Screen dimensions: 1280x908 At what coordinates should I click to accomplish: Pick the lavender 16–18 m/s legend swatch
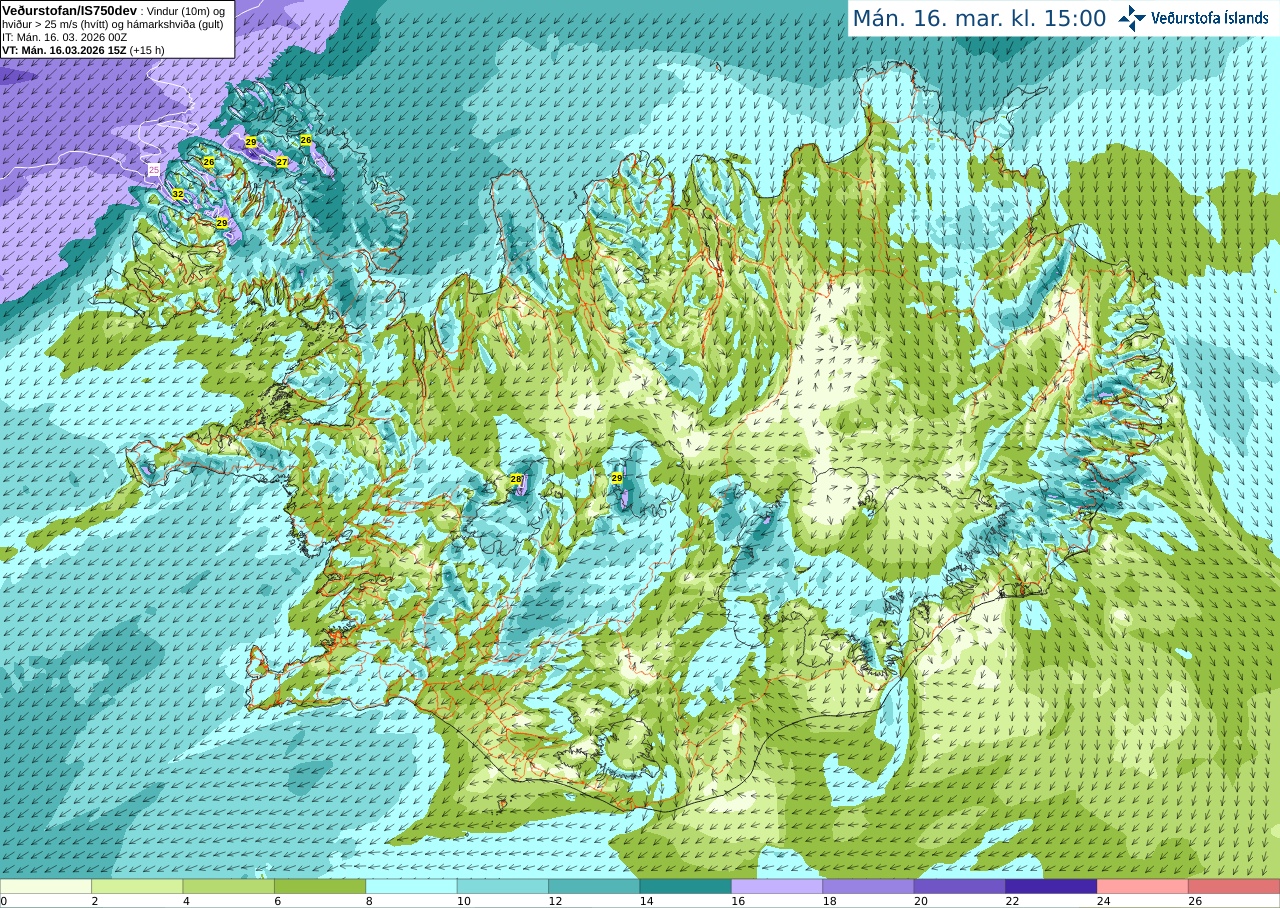pos(777,886)
